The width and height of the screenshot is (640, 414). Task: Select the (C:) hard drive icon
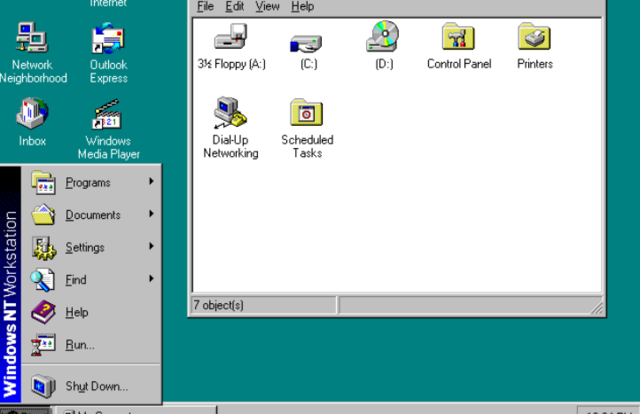[x=306, y=43]
